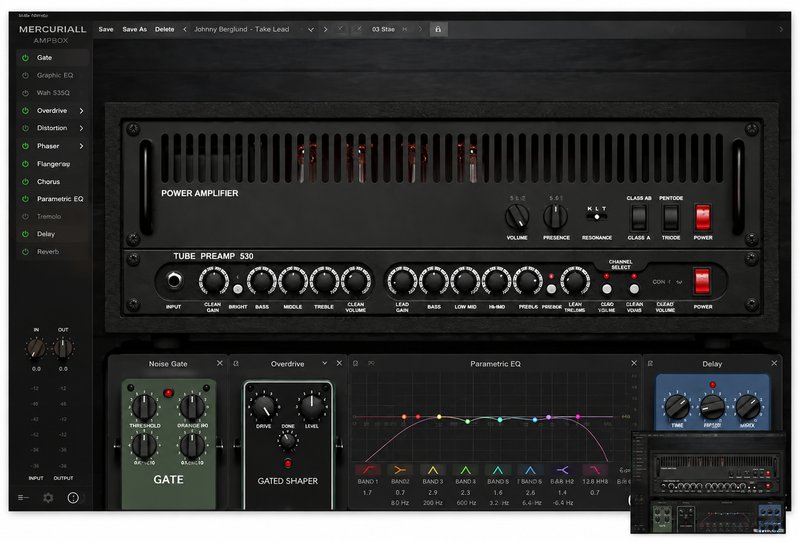Flip the Class AB / Class A switch
The image size is (800, 542).
click(639, 218)
